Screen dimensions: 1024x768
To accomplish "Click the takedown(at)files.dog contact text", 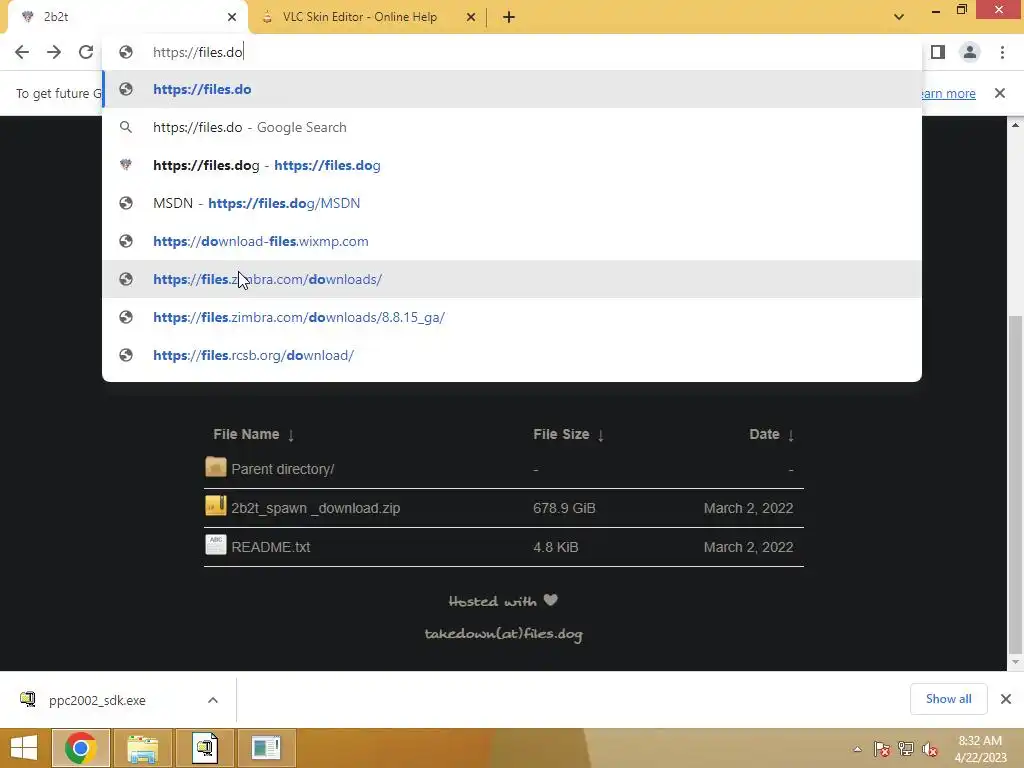I will click(x=504, y=634).
